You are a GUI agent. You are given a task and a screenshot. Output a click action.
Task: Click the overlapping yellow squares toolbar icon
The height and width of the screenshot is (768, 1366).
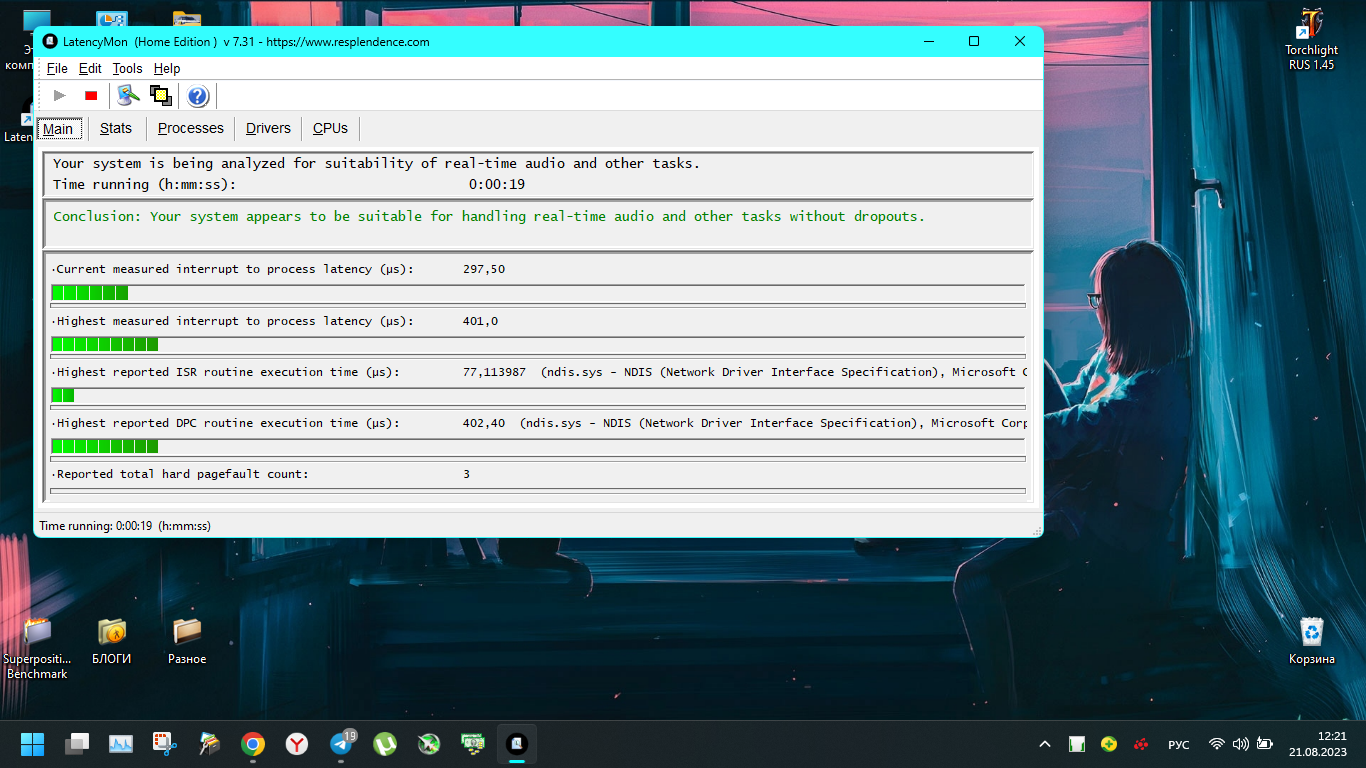tap(160, 95)
